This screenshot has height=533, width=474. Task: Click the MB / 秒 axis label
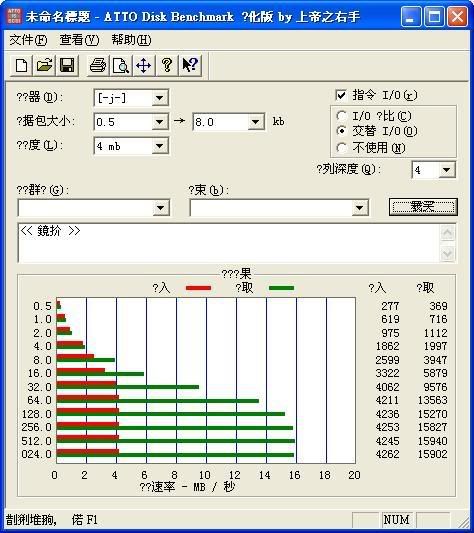[x=214, y=487]
